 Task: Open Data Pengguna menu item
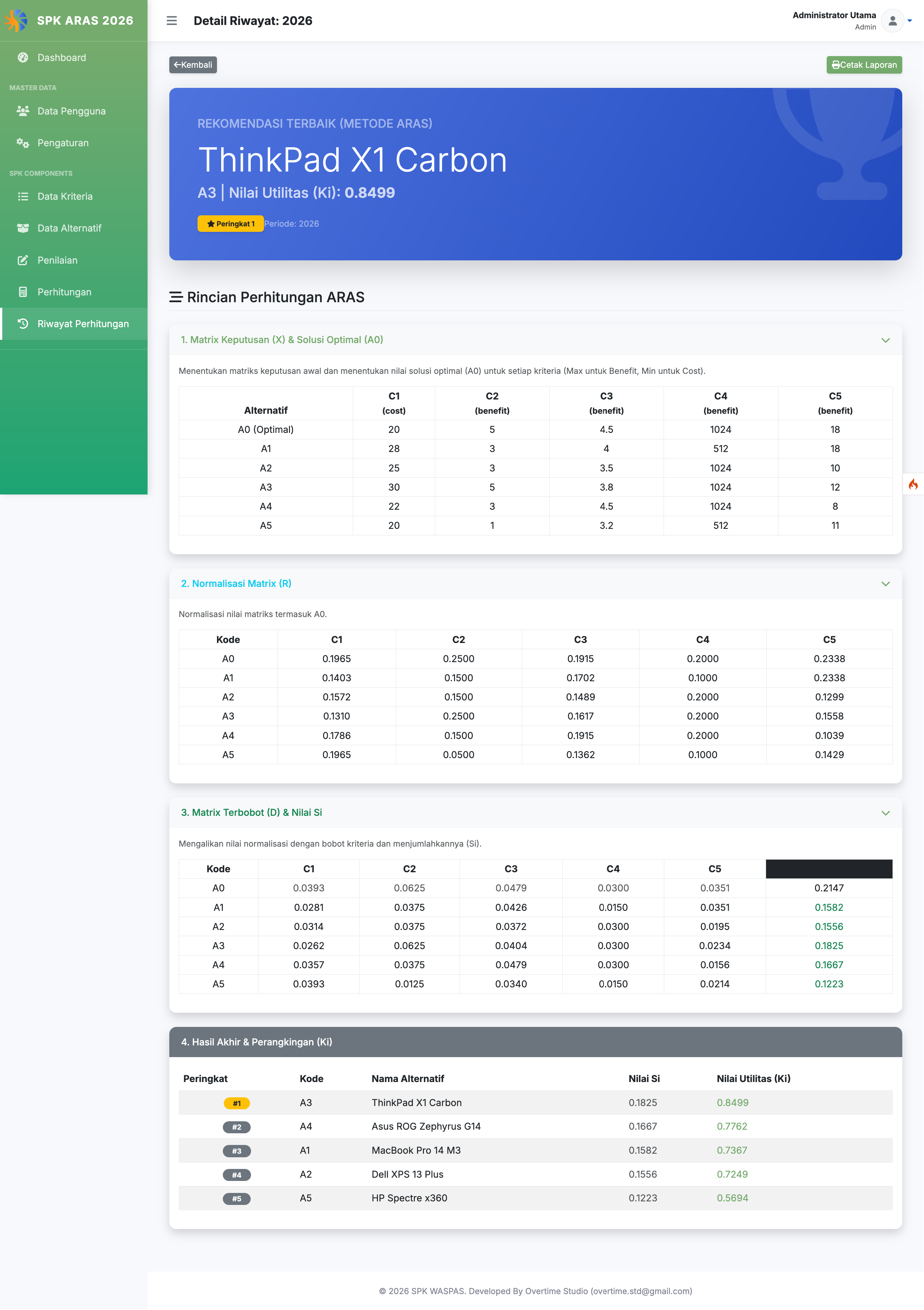tap(74, 111)
